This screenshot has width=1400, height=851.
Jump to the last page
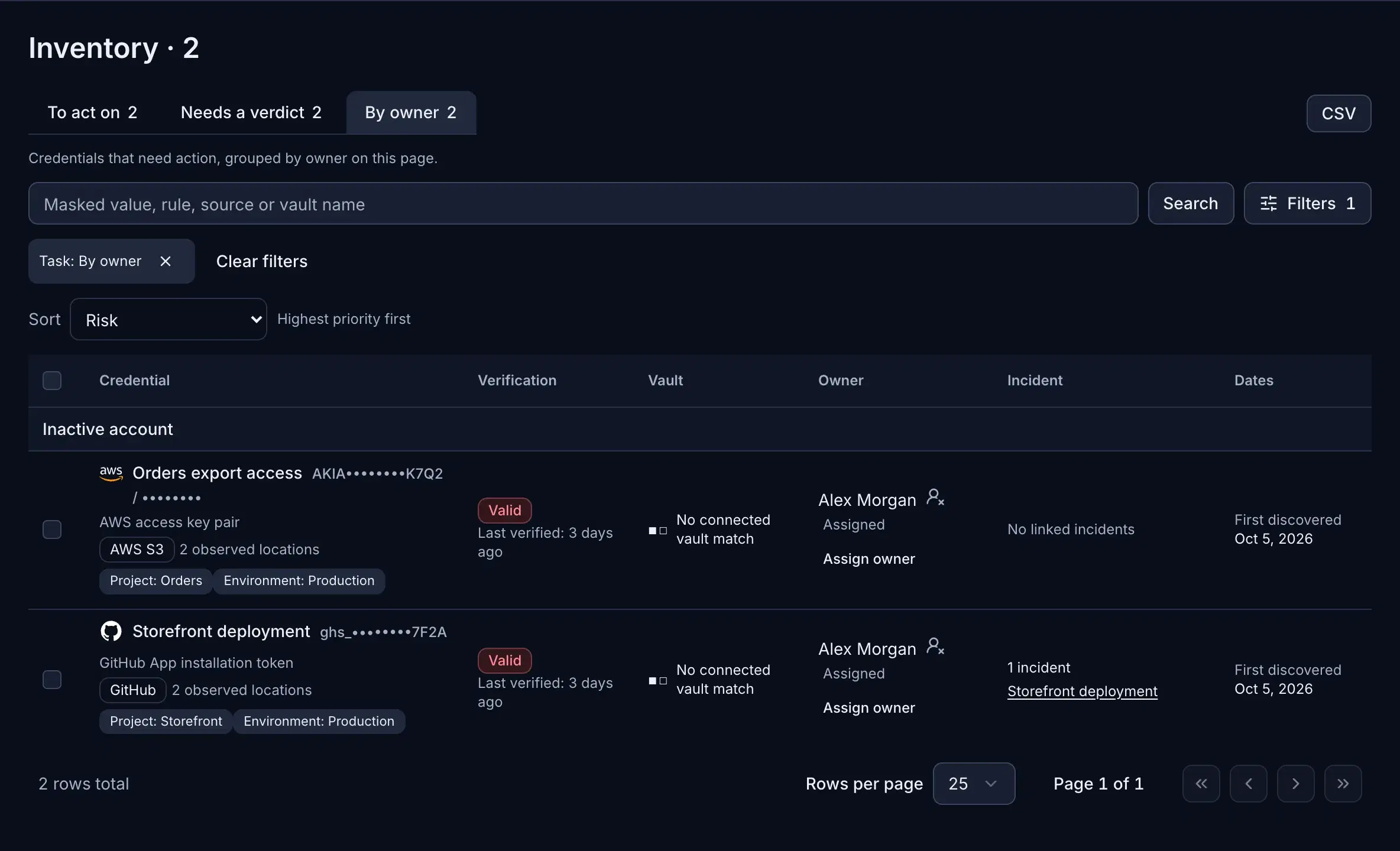coord(1343,784)
